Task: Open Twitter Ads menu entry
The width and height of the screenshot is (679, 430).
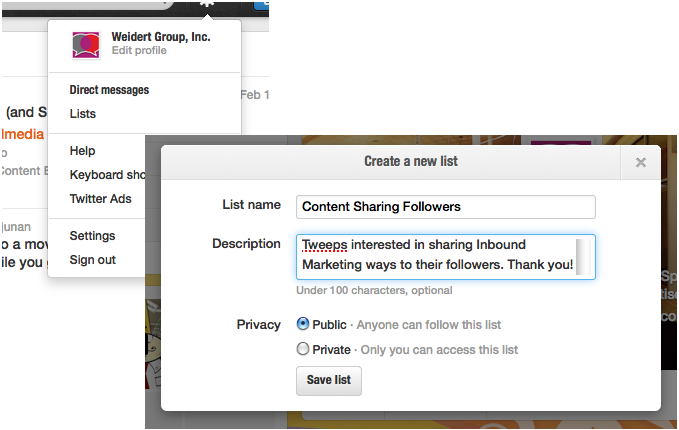Action: click(x=100, y=198)
